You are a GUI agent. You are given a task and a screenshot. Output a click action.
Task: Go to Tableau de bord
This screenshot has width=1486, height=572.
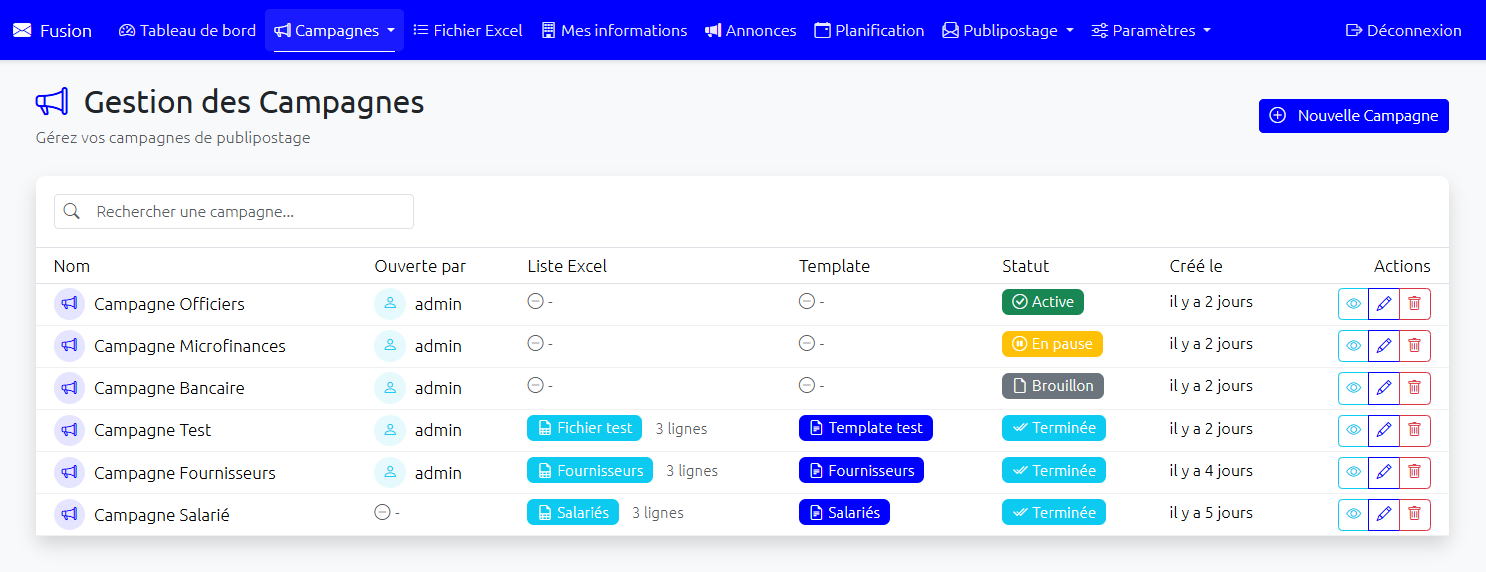point(187,30)
